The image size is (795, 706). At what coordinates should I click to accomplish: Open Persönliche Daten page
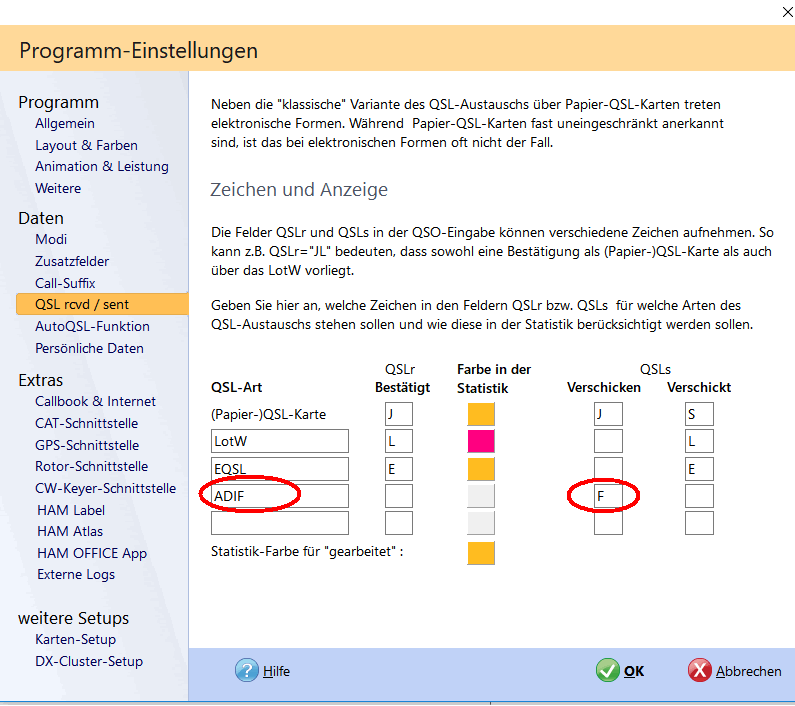[89, 348]
